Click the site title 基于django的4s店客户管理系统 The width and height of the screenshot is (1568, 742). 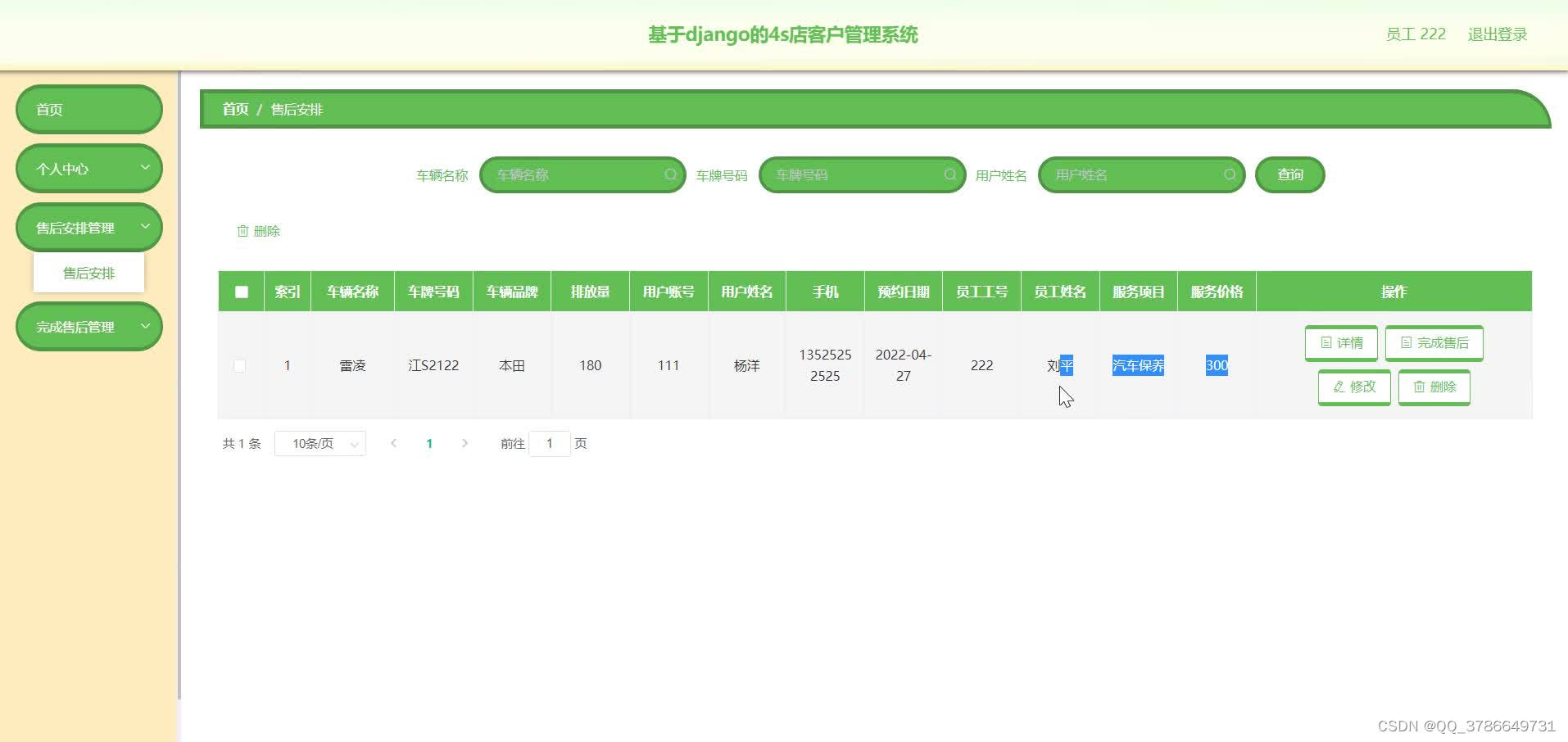[783, 34]
